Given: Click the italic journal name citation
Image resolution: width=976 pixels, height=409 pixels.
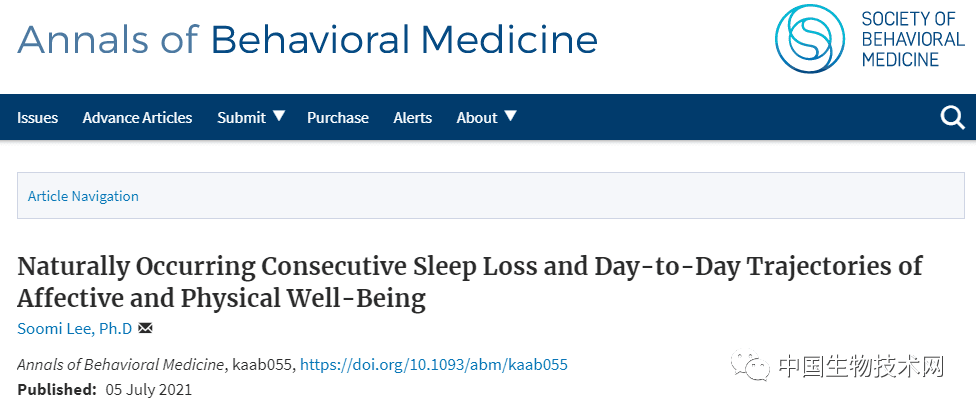Looking at the screenshot, I should point(121,364).
